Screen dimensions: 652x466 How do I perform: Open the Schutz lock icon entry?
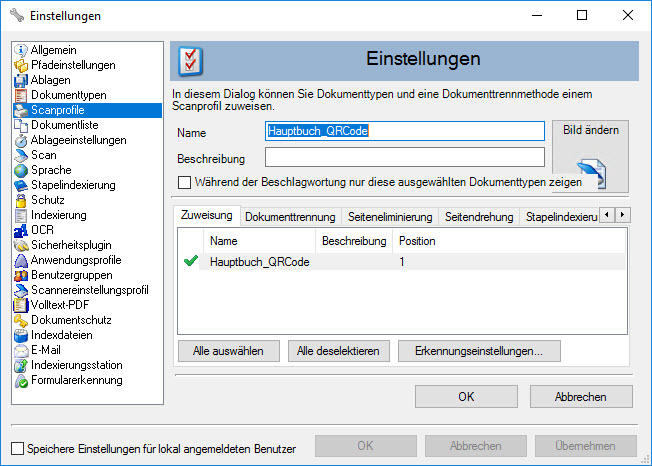[x=21, y=200]
